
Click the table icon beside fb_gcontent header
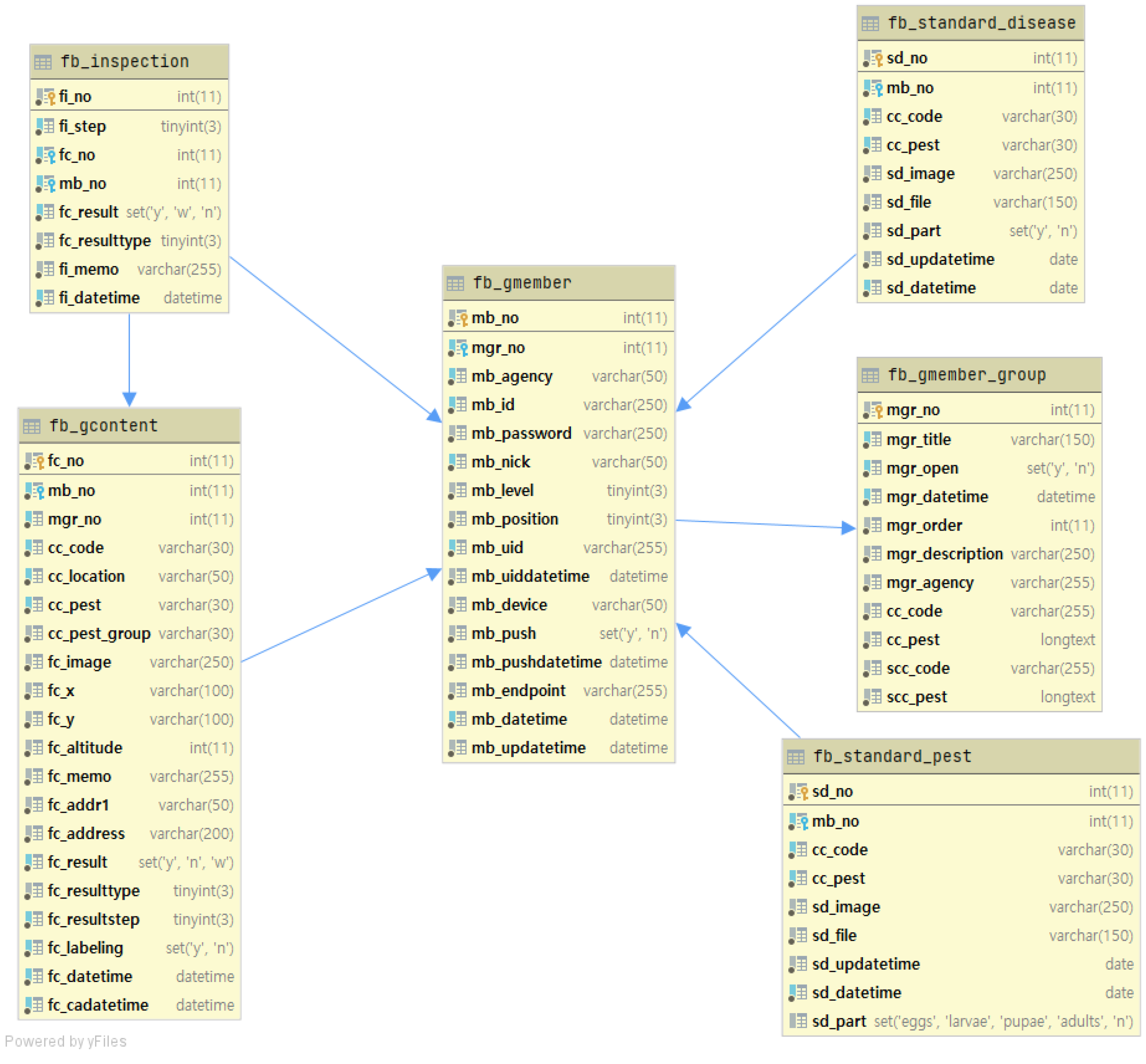[32, 427]
